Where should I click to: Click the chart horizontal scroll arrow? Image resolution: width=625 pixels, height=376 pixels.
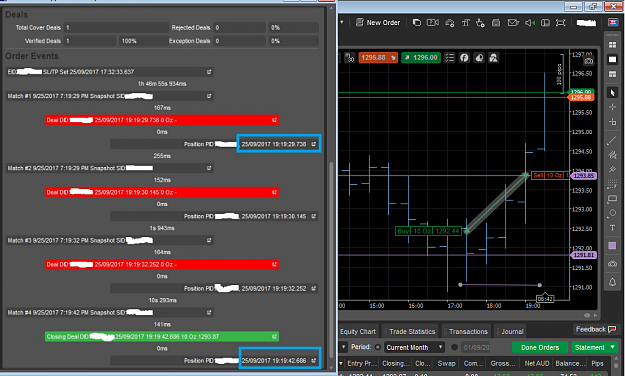[x=596, y=315]
